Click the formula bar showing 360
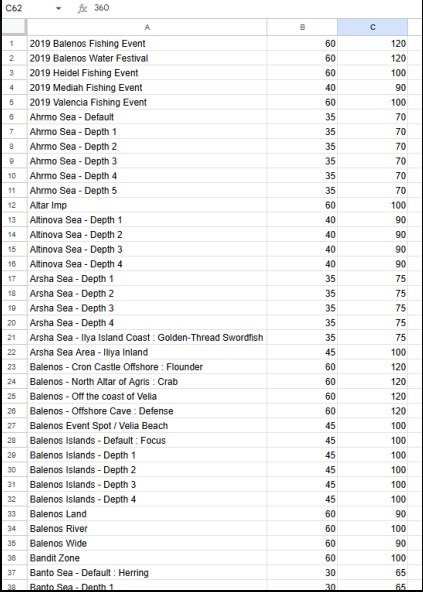Viewport: 423px width, 592px height. (257, 8)
